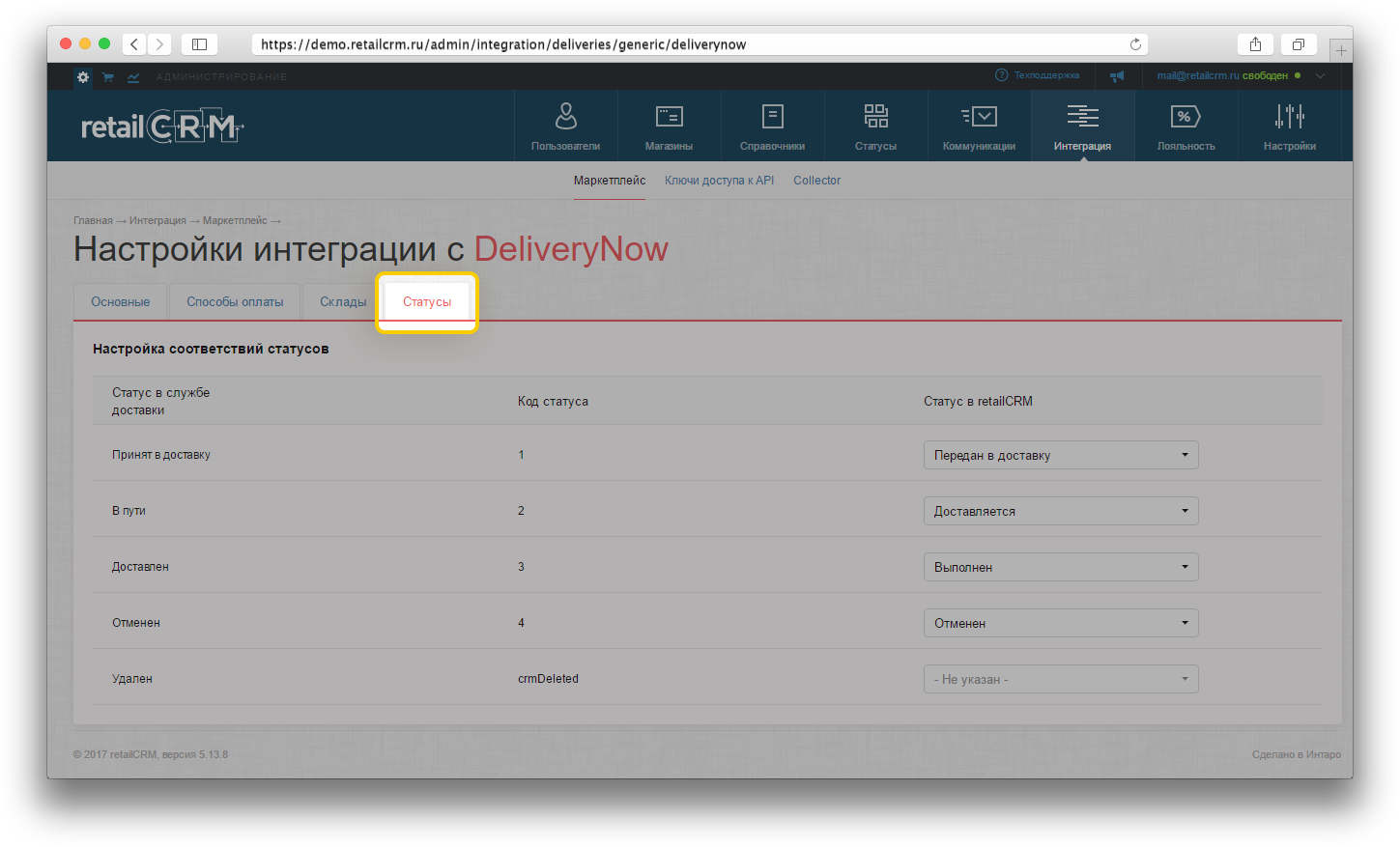Image resolution: width=1400 pixels, height=847 pixels.
Task: Open the Магазины section icon
Action: click(669, 117)
